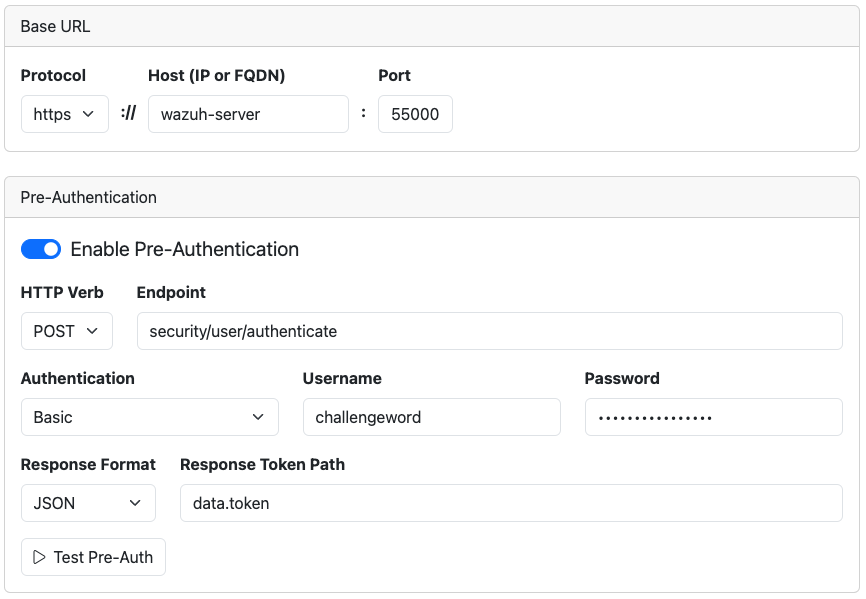The width and height of the screenshot is (866, 599).
Task: Click the masked Password field
Action: [714, 417]
